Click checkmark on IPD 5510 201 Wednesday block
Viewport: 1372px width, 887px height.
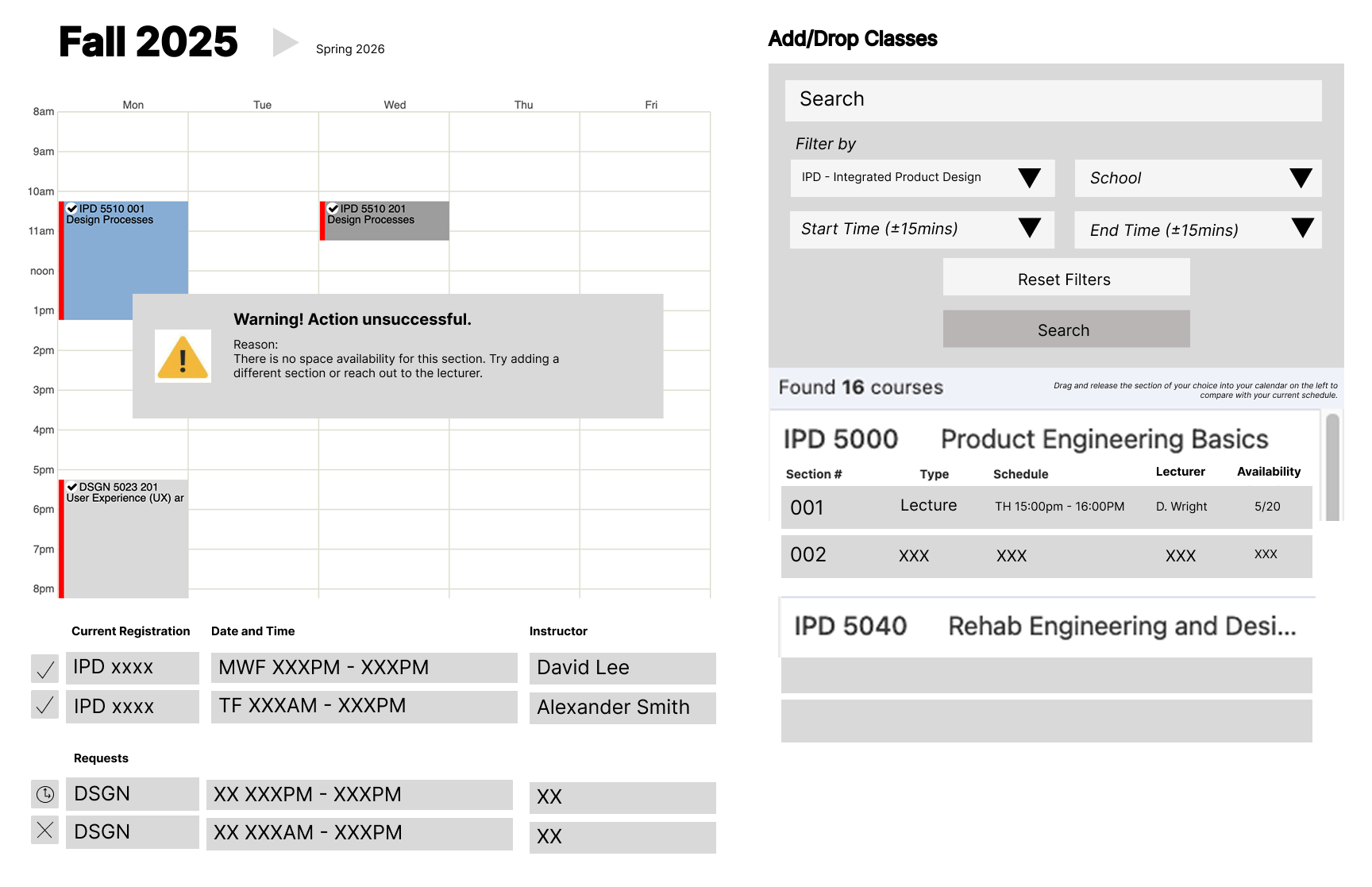pyautogui.click(x=333, y=209)
